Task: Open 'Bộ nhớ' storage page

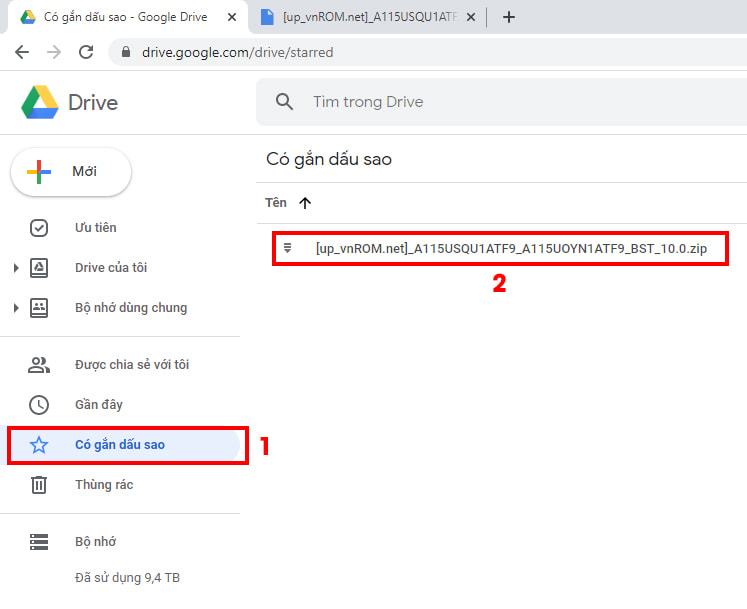Action: 95,542
